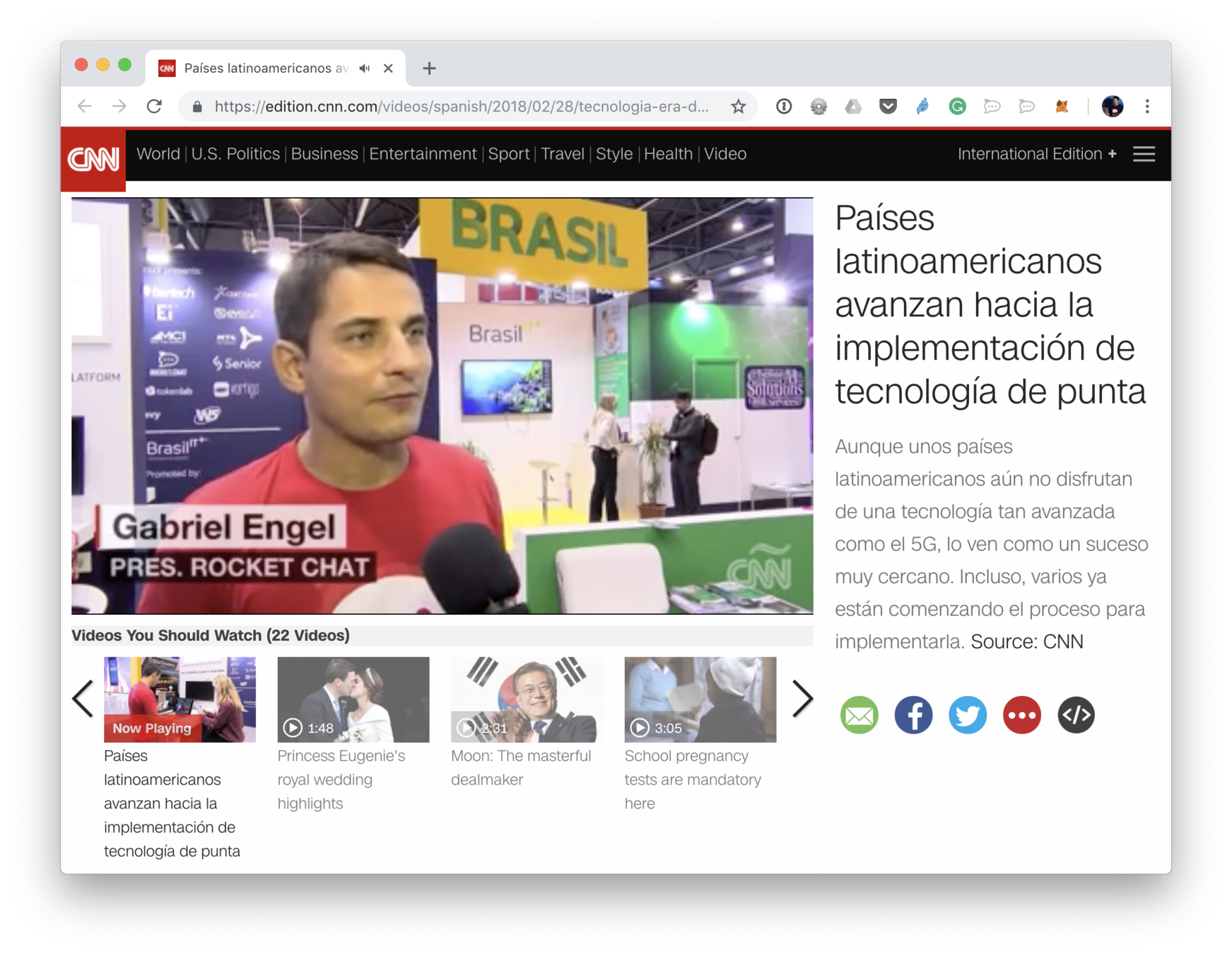Open the Pocket extension

coord(888,107)
